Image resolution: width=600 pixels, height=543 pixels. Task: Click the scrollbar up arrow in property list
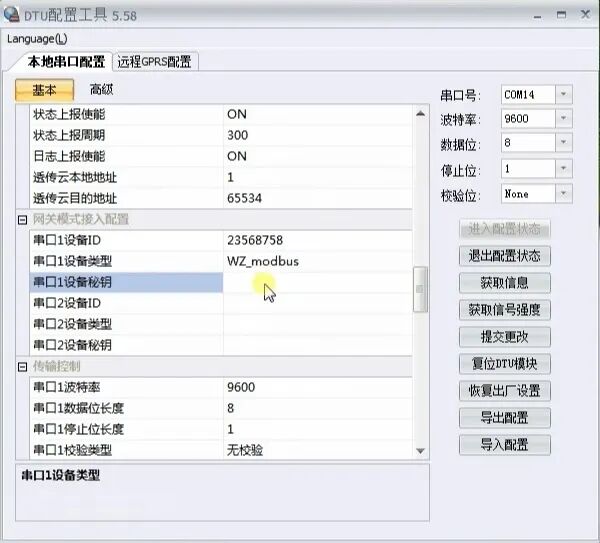421,114
